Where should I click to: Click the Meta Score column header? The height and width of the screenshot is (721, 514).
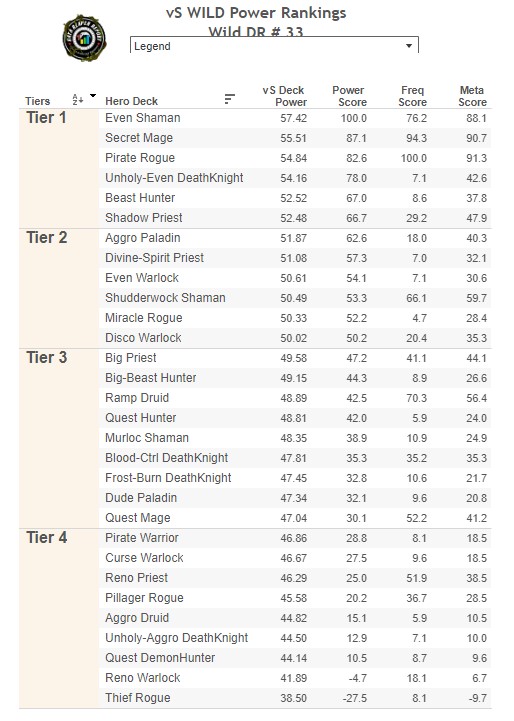point(472,96)
